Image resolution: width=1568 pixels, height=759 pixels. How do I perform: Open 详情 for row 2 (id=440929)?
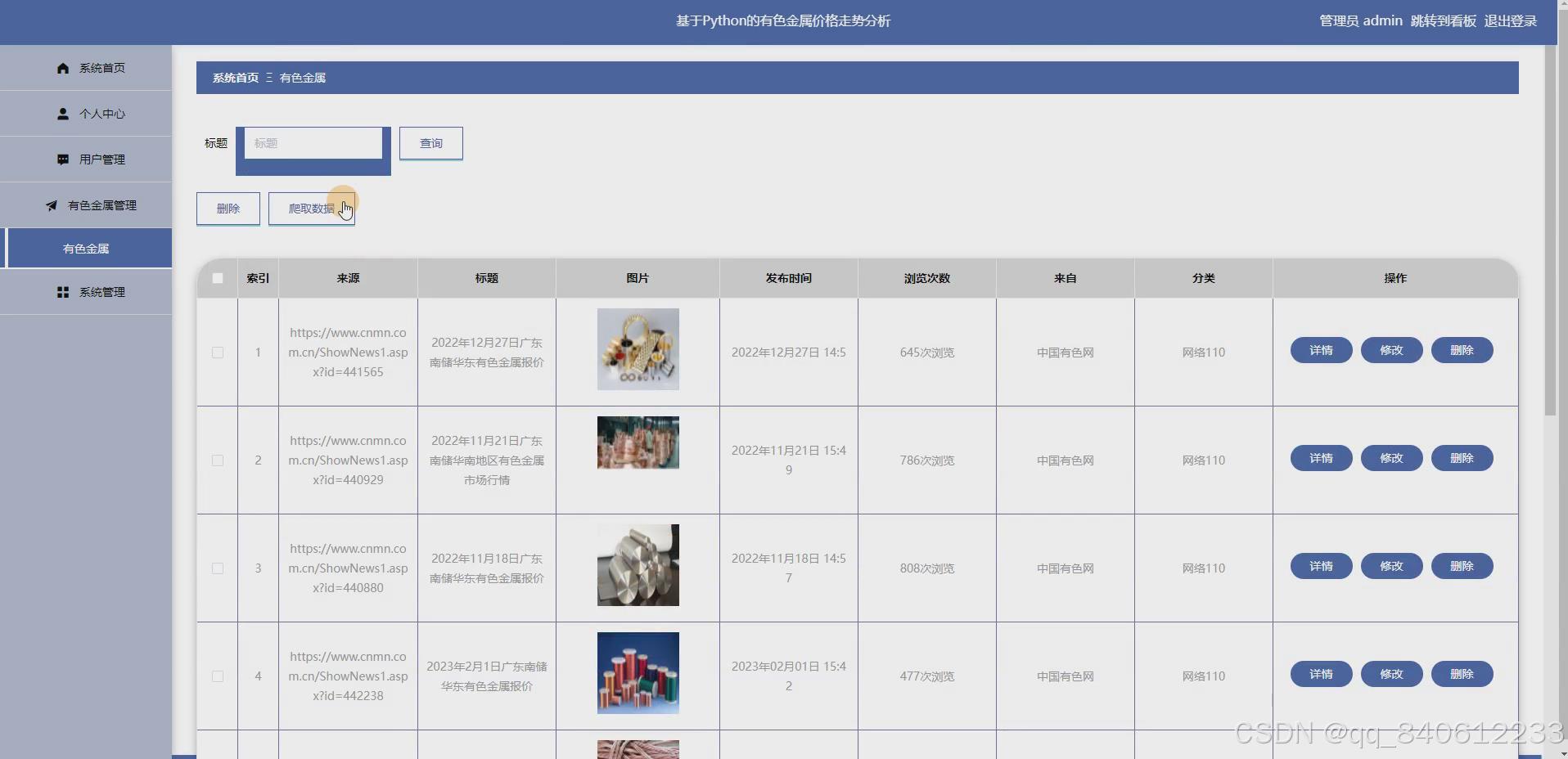click(1321, 458)
